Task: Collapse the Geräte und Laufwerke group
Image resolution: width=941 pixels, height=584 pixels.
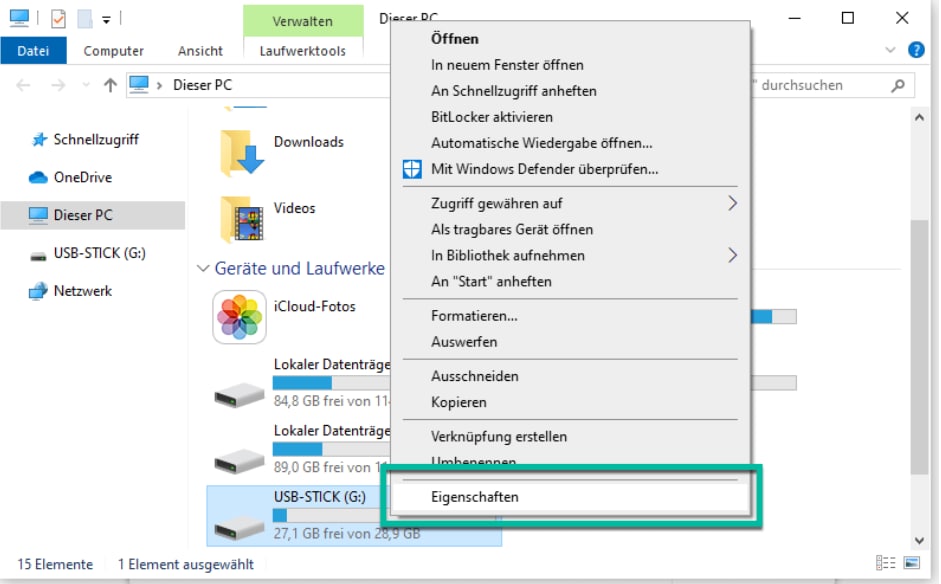Action: pos(203,268)
